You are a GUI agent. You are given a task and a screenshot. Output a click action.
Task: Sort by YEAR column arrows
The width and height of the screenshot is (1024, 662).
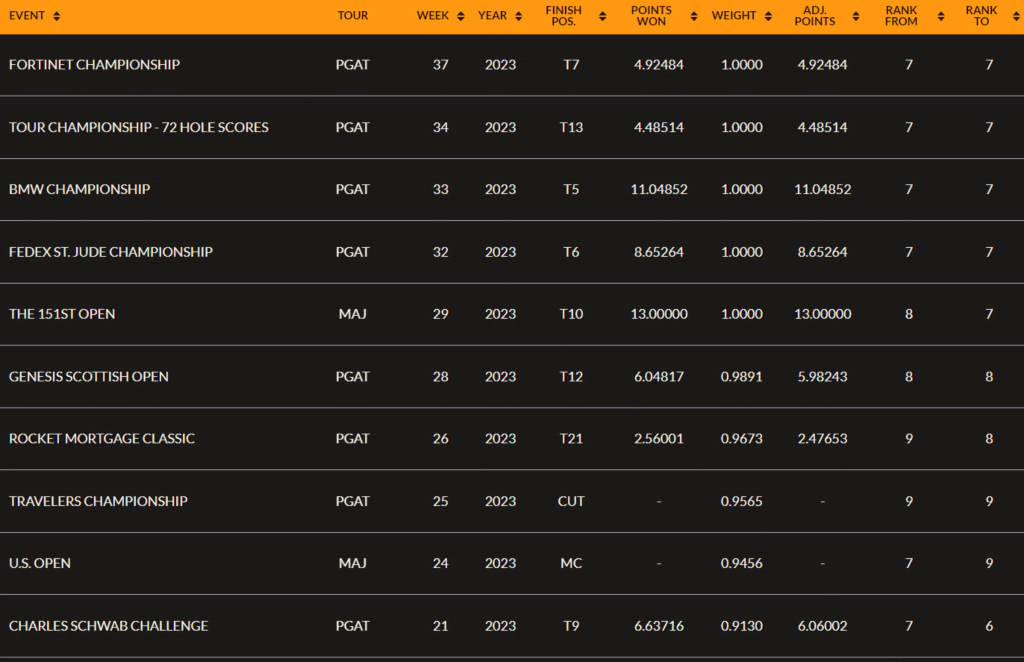point(519,16)
